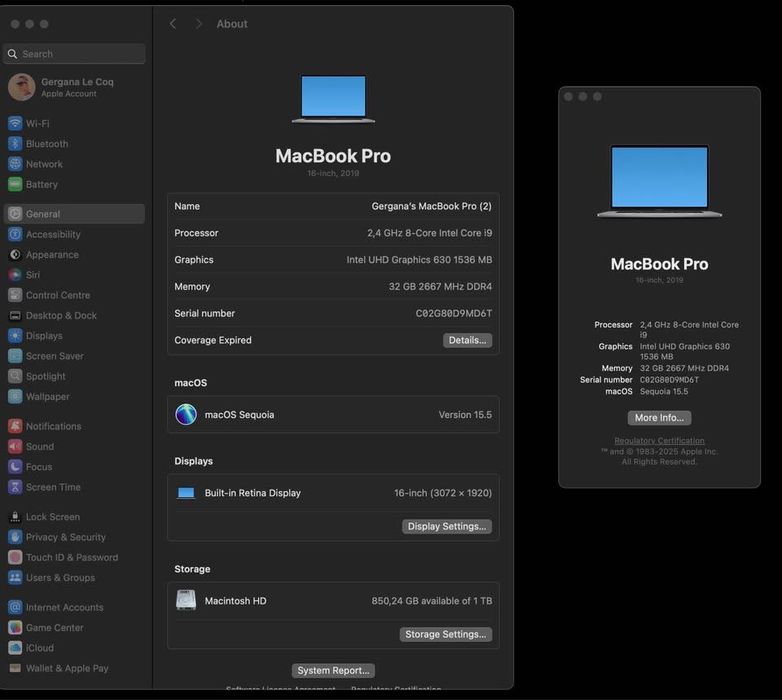Open the Screen Time hourglass icon

click(x=15, y=487)
